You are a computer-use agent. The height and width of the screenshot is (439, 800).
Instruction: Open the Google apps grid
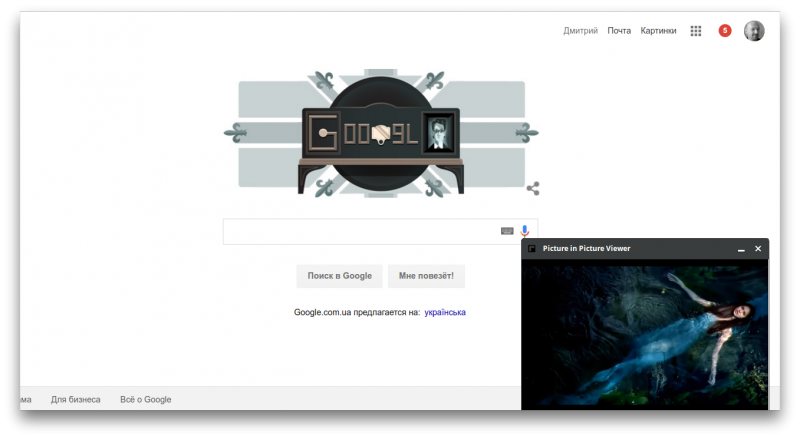(696, 31)
